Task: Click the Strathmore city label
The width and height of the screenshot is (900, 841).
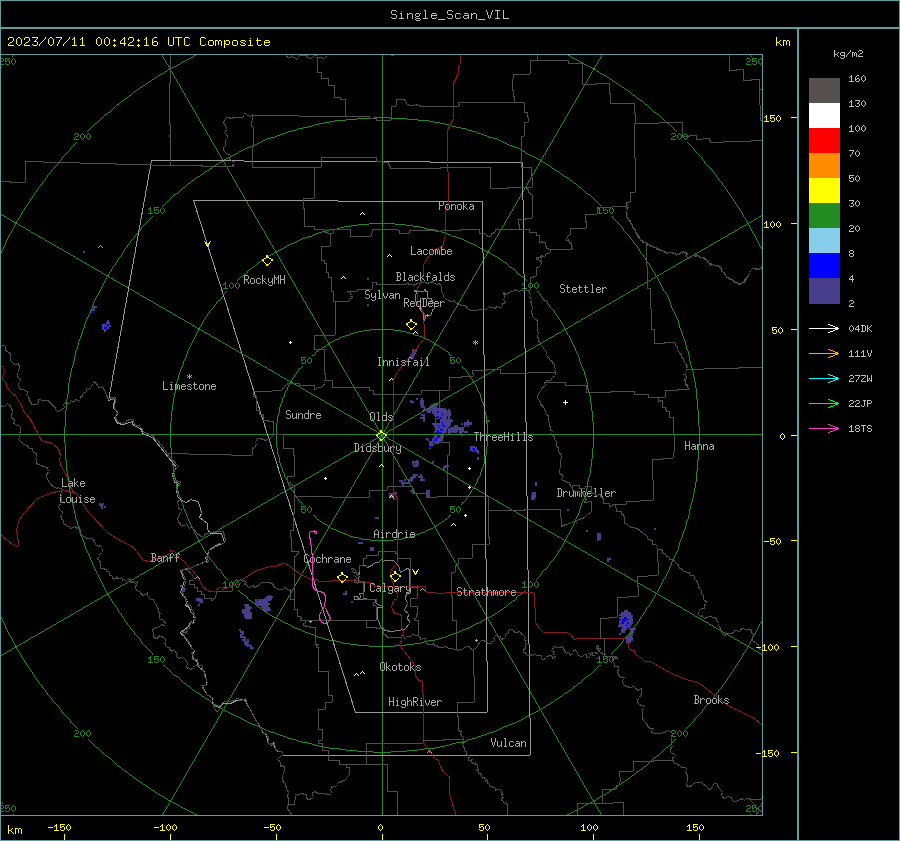Action: click(486, 592)
